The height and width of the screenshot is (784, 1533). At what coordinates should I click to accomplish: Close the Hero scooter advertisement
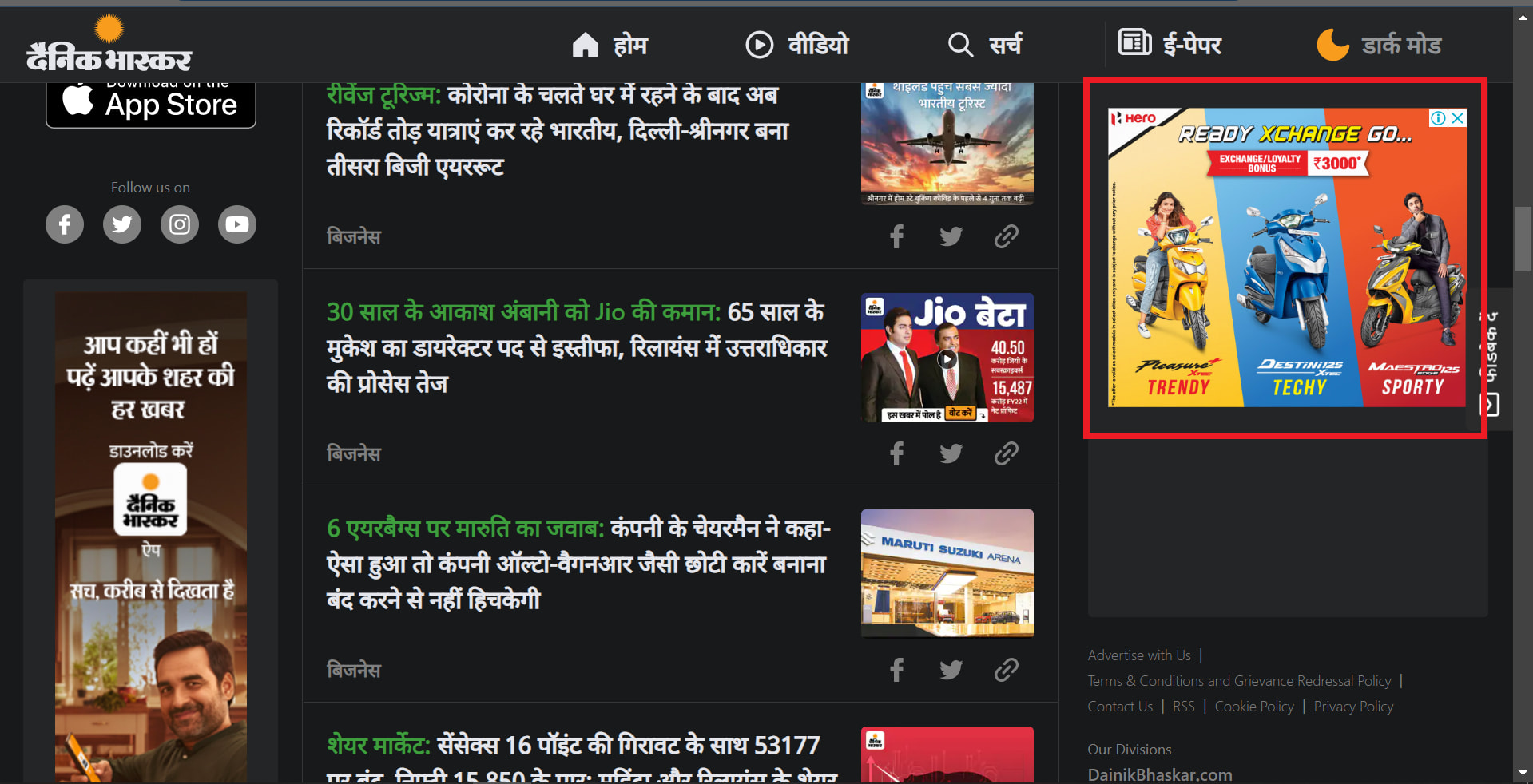pos(1457,118)
